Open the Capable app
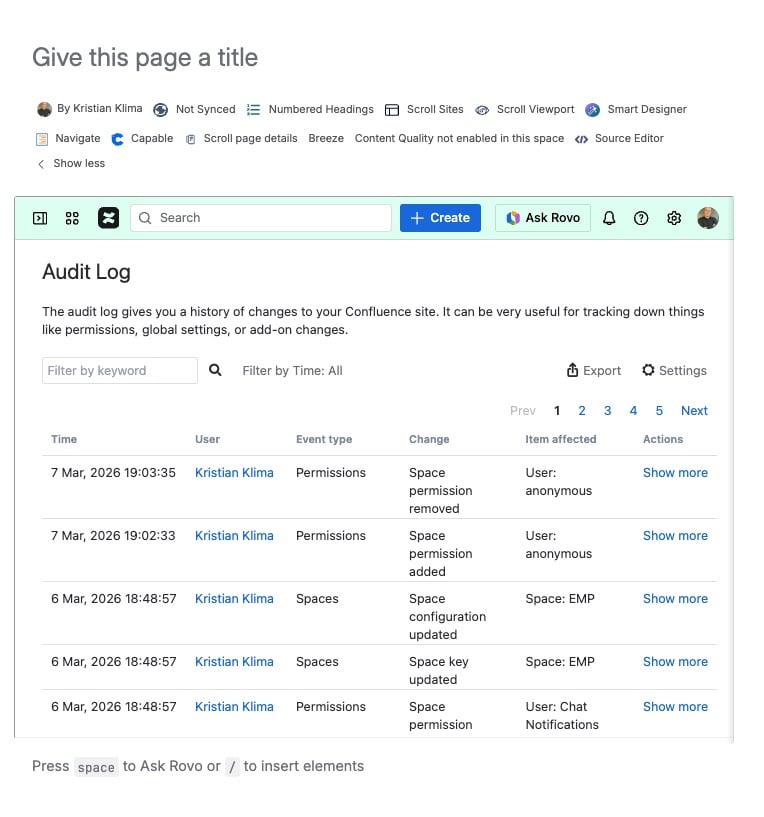 (x=142, y=139)
